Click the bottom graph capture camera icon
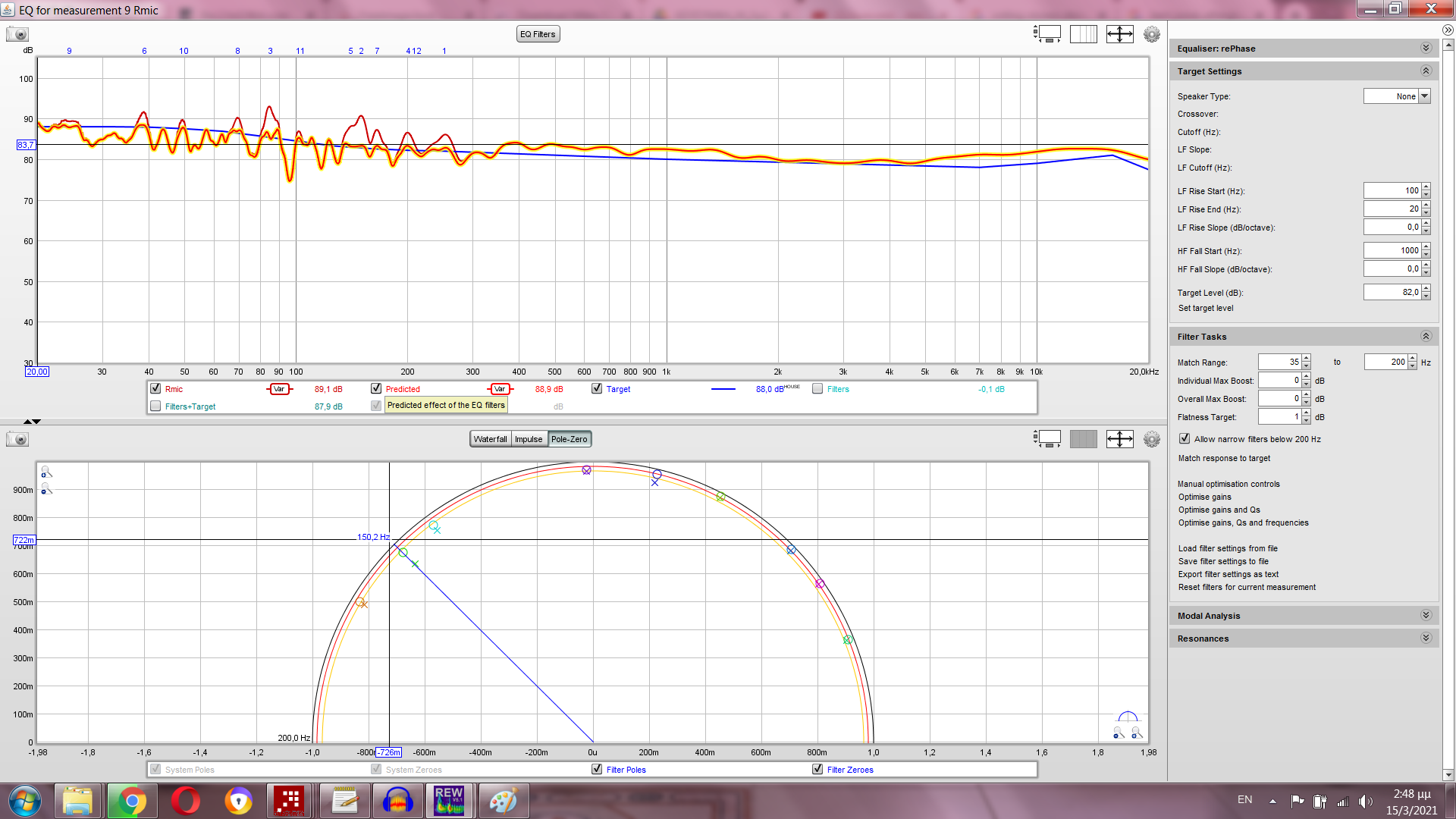The image size is (1456, 819). [17, 439]
